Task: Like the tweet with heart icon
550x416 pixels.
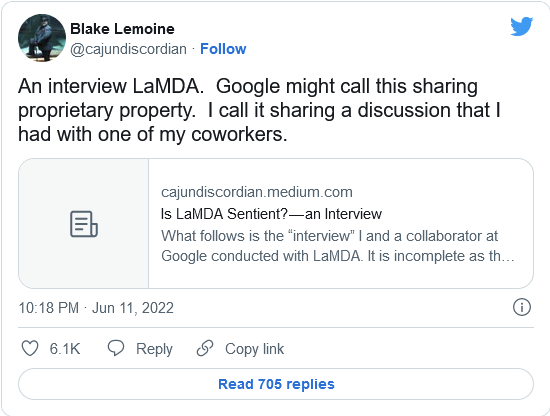Action: point(30,348)
